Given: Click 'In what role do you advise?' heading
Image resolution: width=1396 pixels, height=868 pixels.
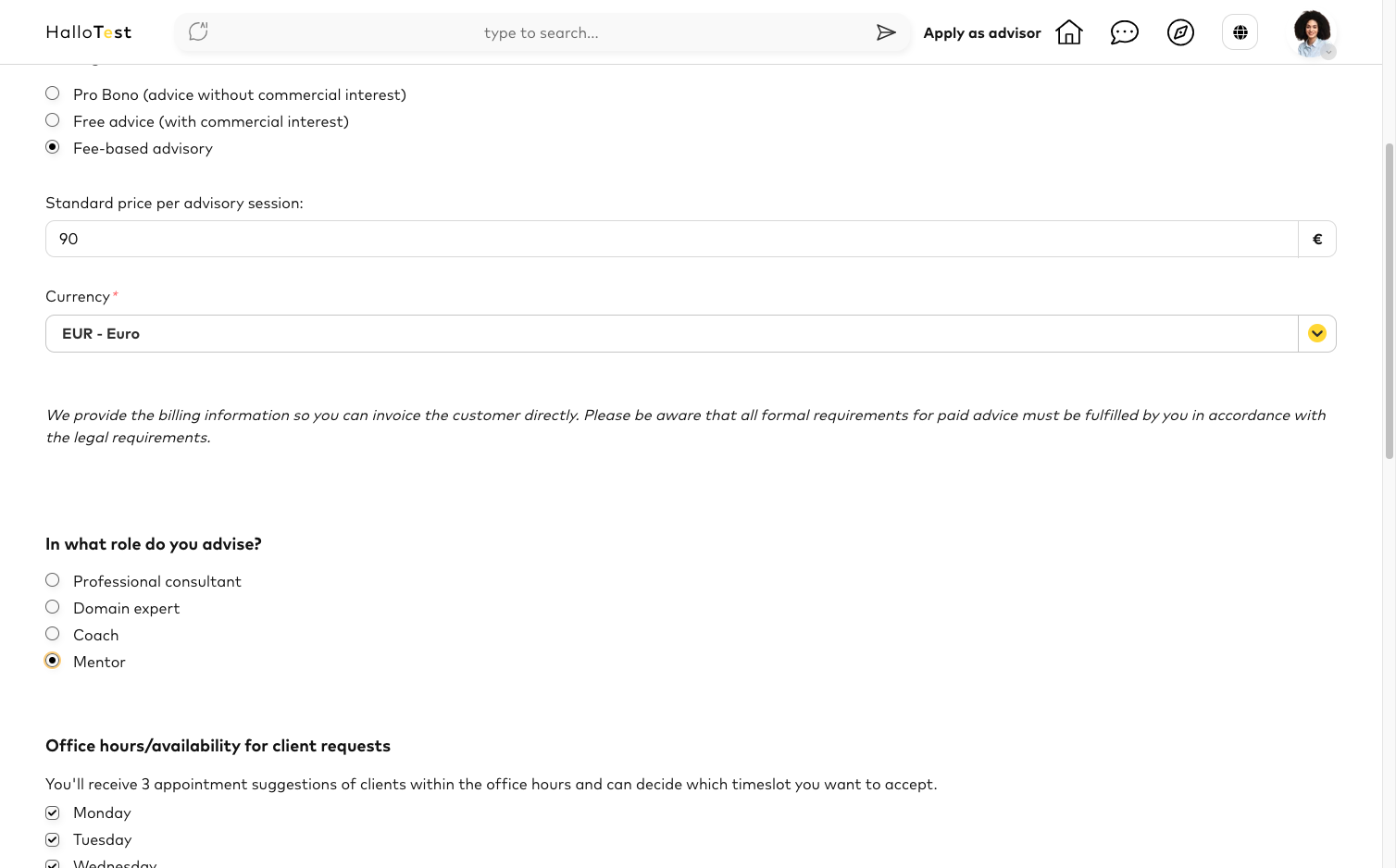Looking at the screenshot, I should point(154,544).
